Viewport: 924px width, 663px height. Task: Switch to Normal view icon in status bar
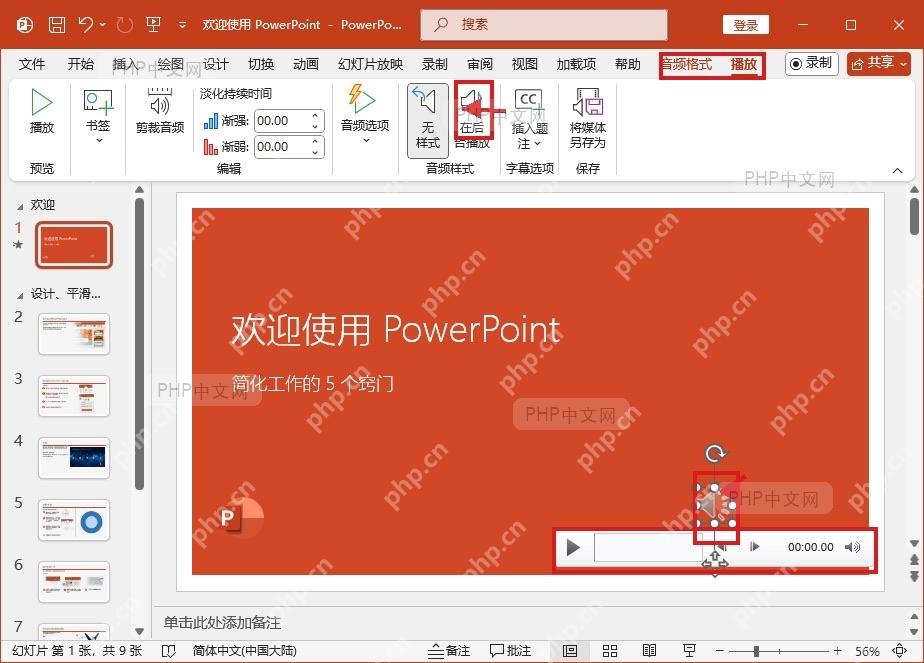point(570,651)
